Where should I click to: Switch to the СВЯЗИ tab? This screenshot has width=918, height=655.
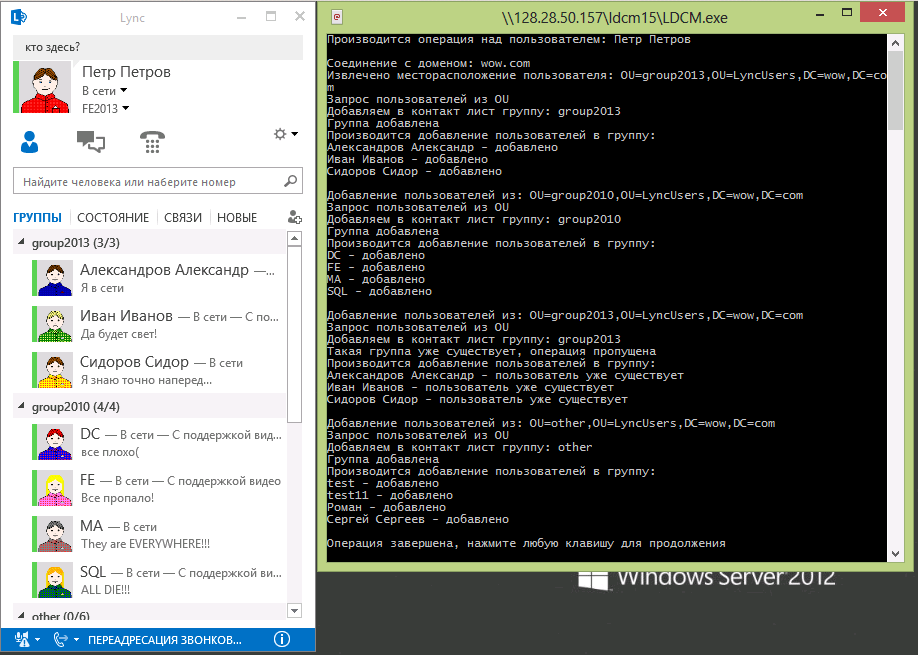click(183, 218)
